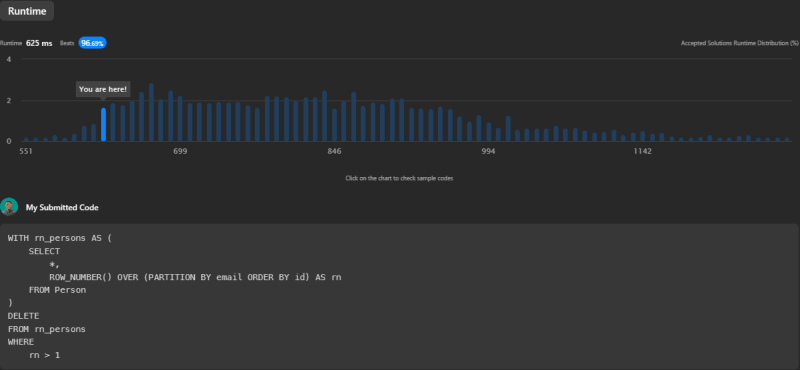Click the y-axis label 4

pyautogui.click(x=9, y=59)
